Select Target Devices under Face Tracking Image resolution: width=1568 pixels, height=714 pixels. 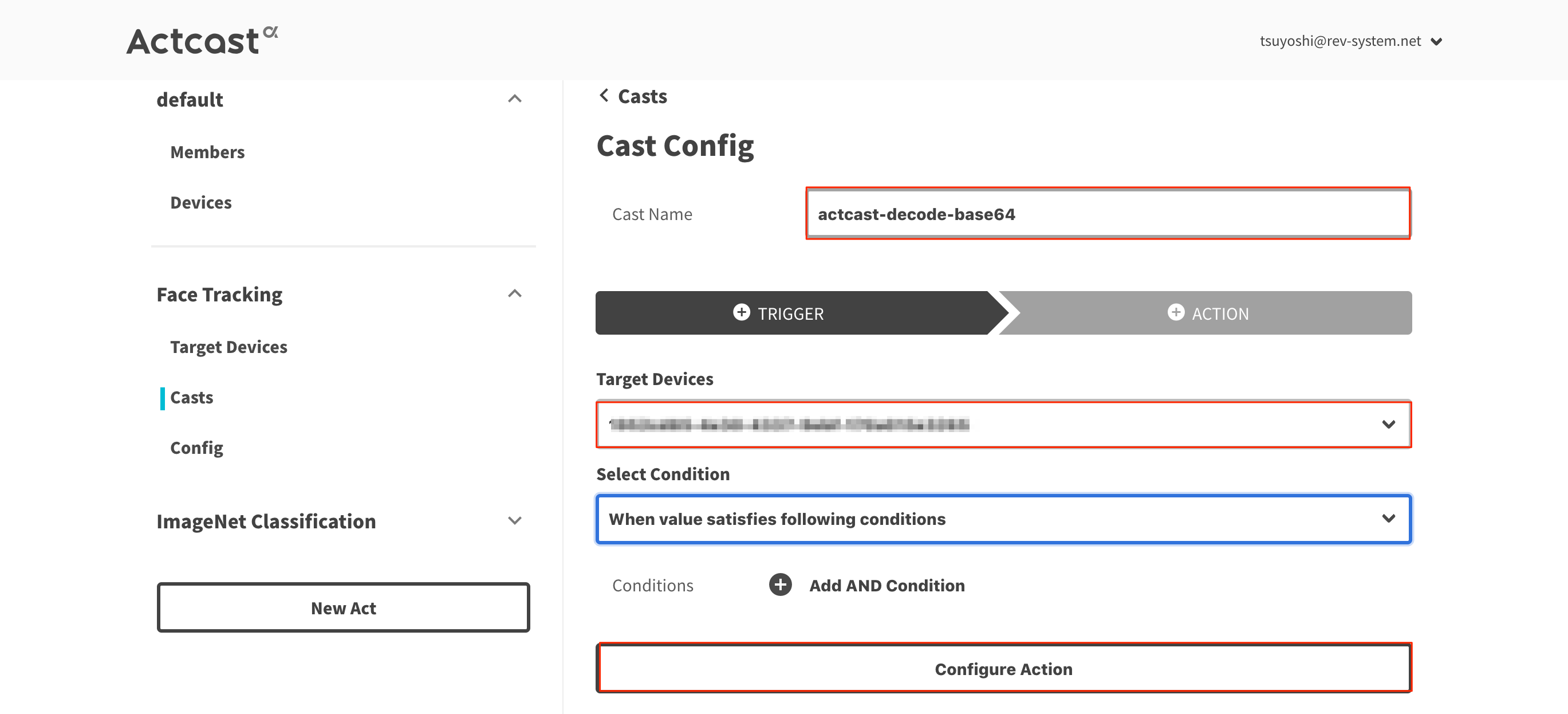pos(228,347)
